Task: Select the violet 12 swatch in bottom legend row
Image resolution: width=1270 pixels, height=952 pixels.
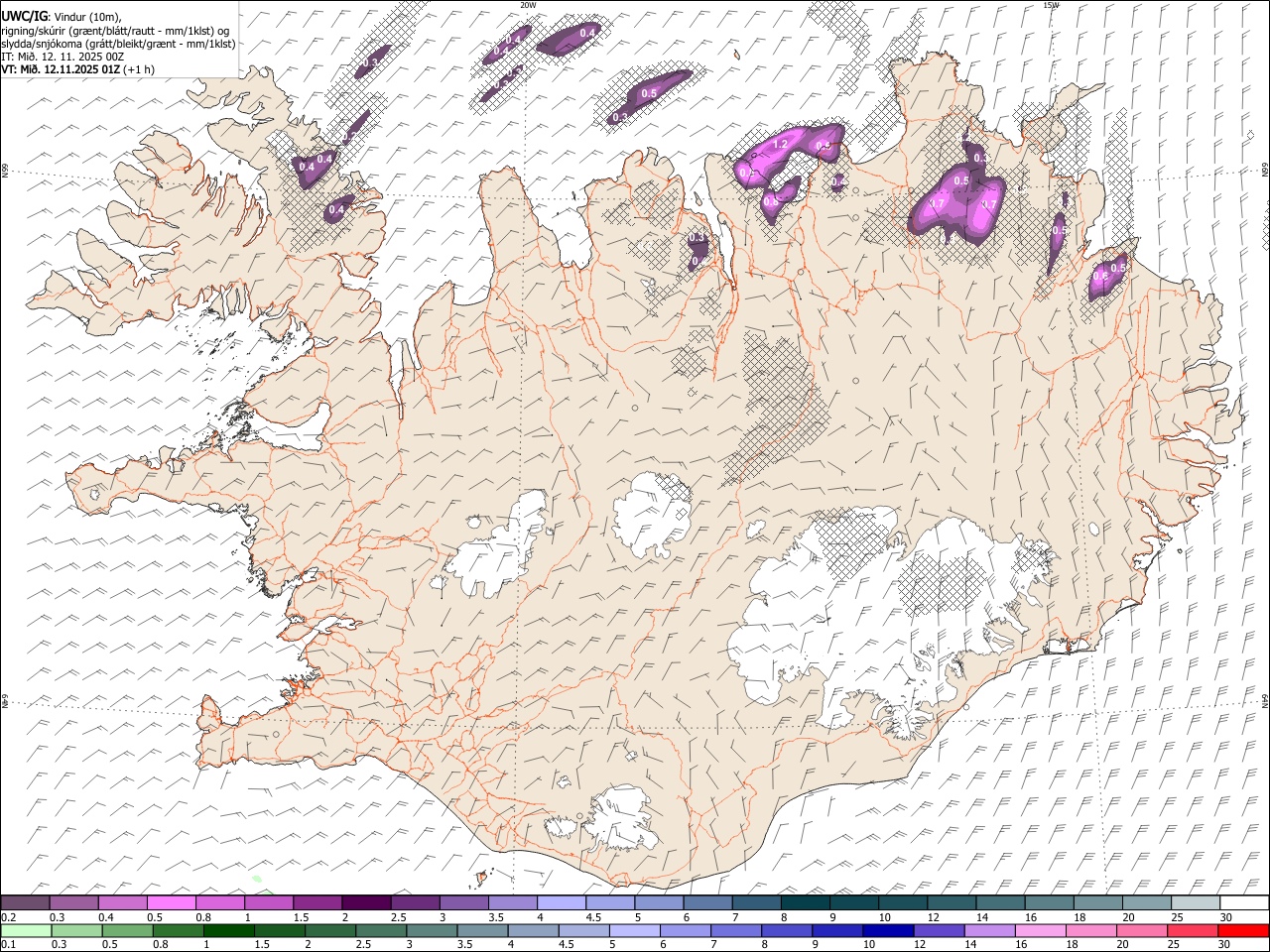Action: tap(940, 931)
